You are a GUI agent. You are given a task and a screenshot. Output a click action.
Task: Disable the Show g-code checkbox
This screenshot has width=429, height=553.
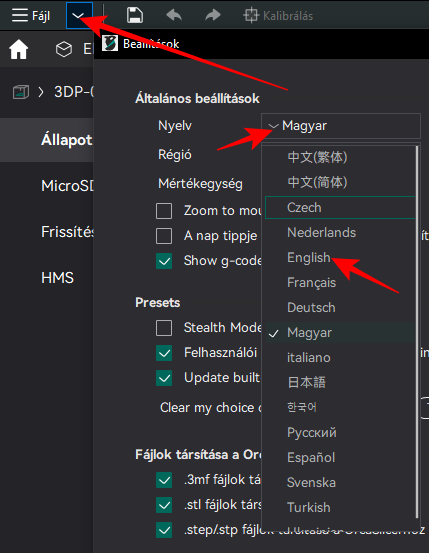point(164,261)
